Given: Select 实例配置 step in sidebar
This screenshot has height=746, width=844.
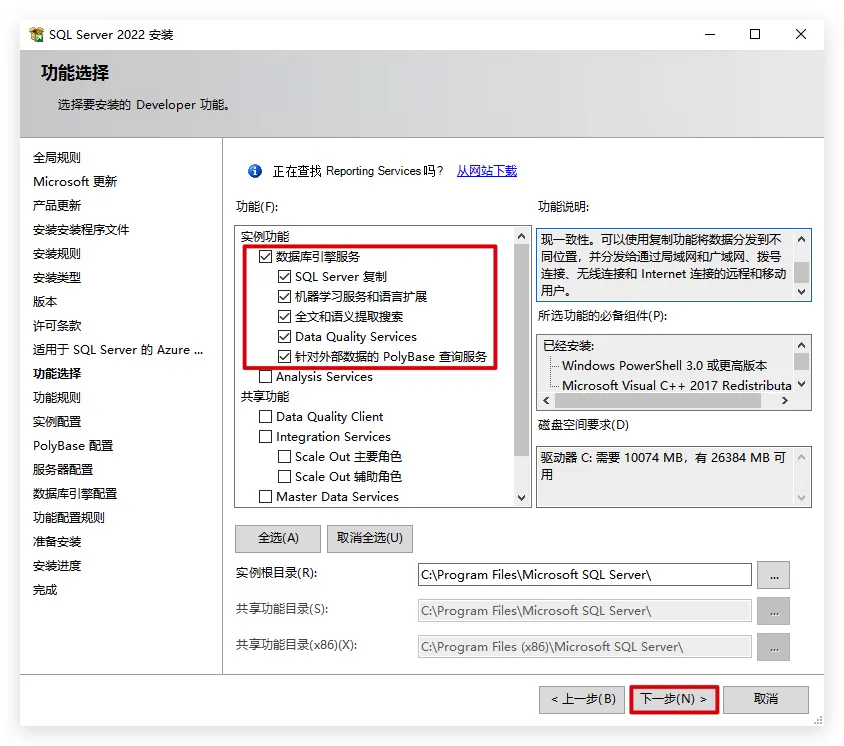Looking at the screenshot, I should 57,421.
